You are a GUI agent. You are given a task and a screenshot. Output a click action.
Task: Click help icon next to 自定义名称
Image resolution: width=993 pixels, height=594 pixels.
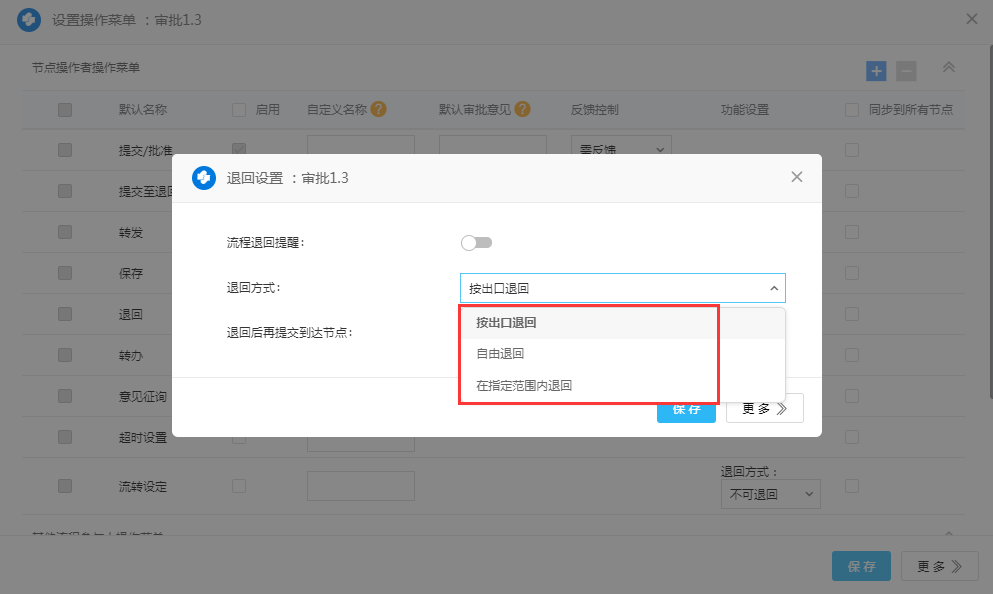pyautogui.click(x=379, y=109)
